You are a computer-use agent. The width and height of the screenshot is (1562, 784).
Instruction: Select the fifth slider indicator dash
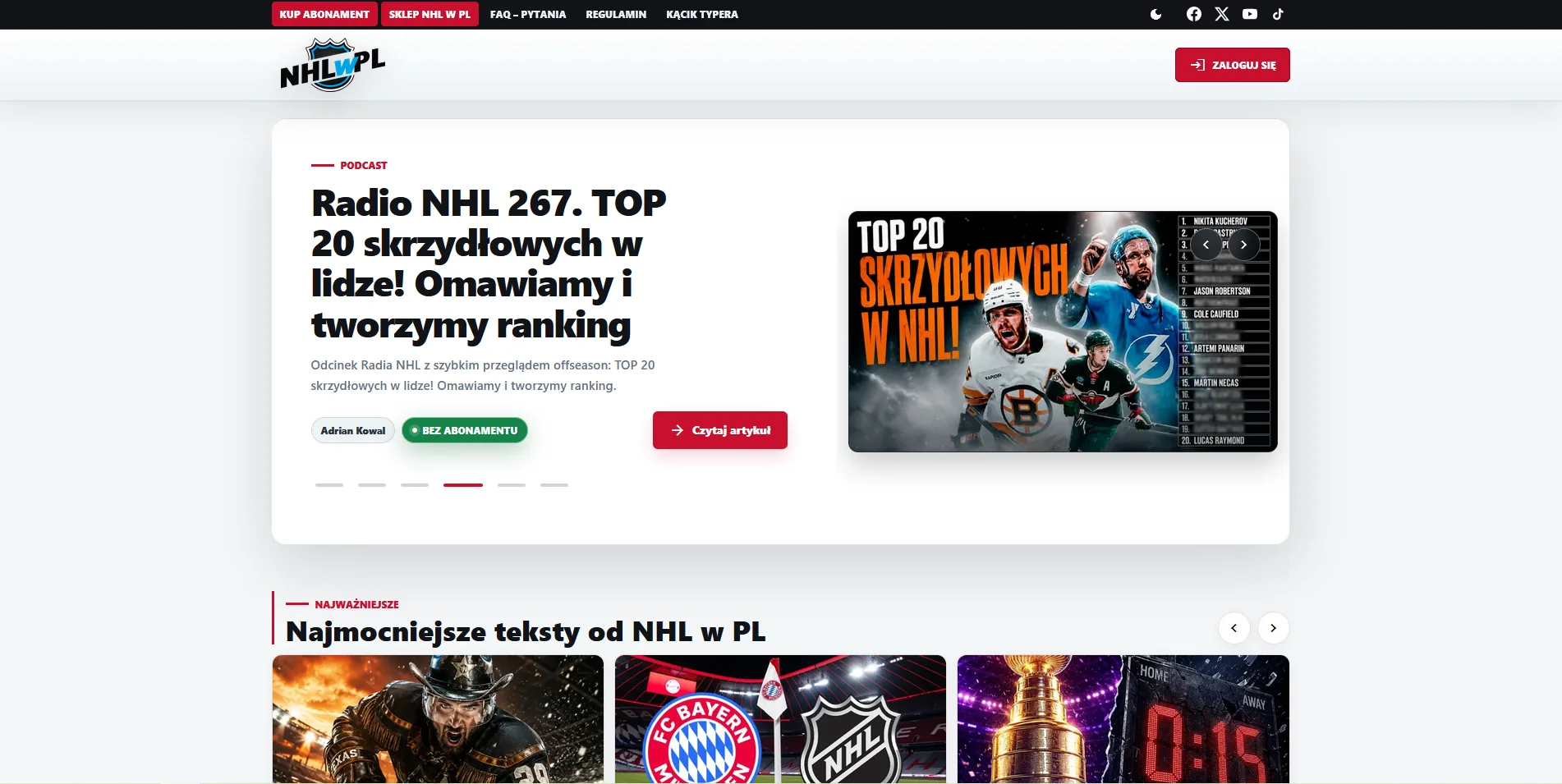tap(512, 485)
